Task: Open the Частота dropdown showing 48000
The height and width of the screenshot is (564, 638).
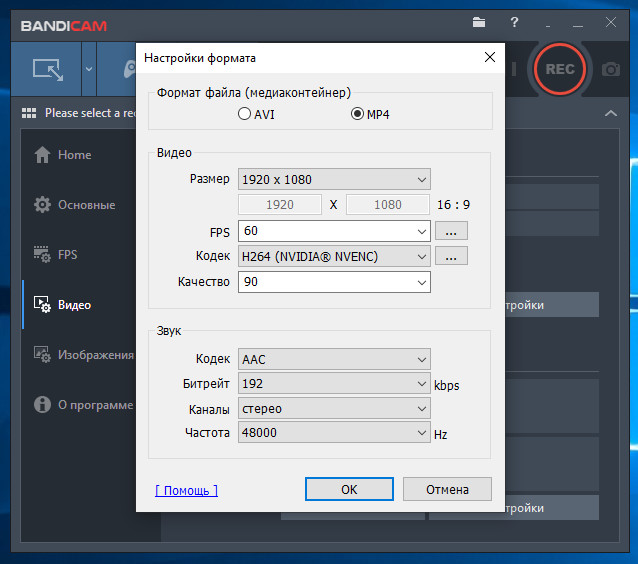Action: click(x=334, y=433)
